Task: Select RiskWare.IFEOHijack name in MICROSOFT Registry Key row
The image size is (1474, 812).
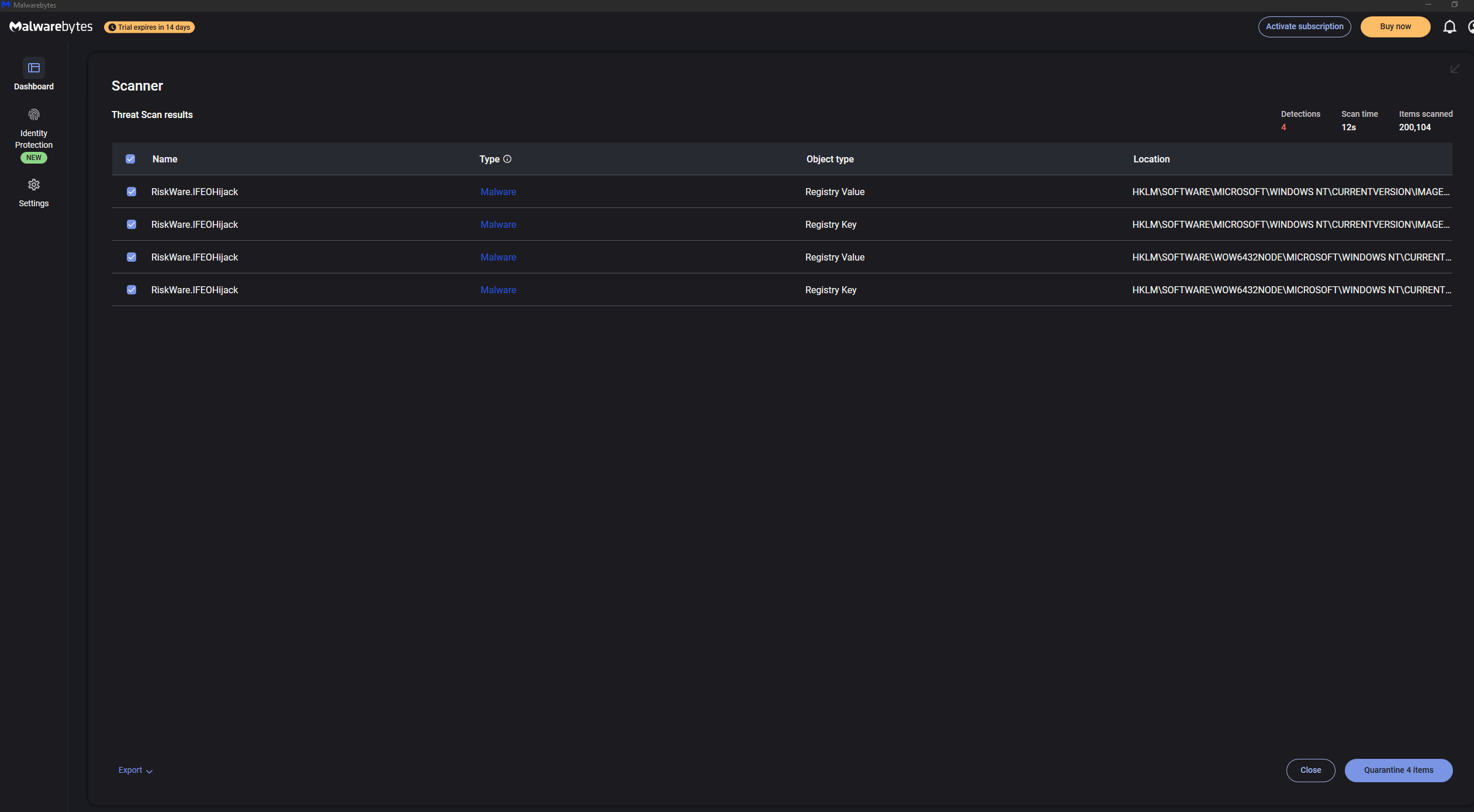Action: point(195,224)
